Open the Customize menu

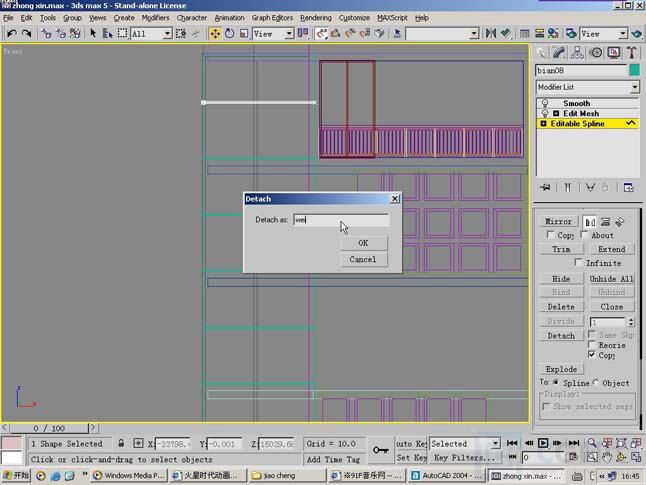click(x=354, y=18)
